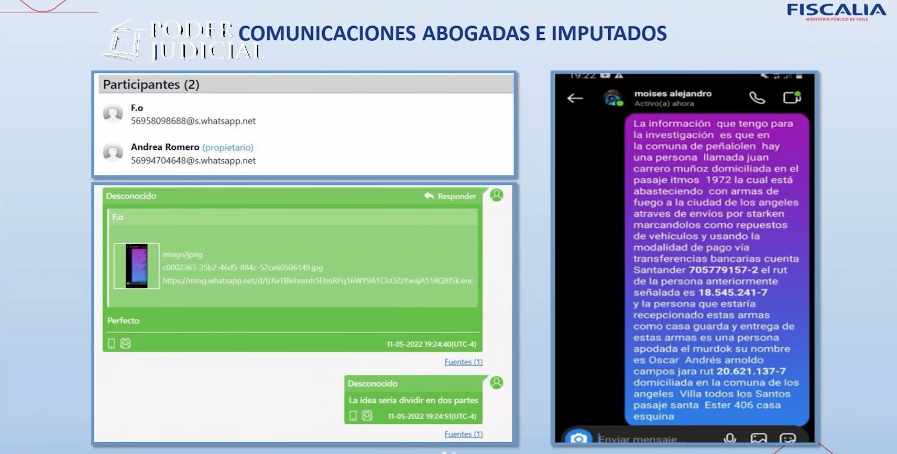The height and width of the screenshot is (454, 897).
Task: Open the whatsapp.net attachment URL
Action: pyautogui.click(x=317, y=281)
